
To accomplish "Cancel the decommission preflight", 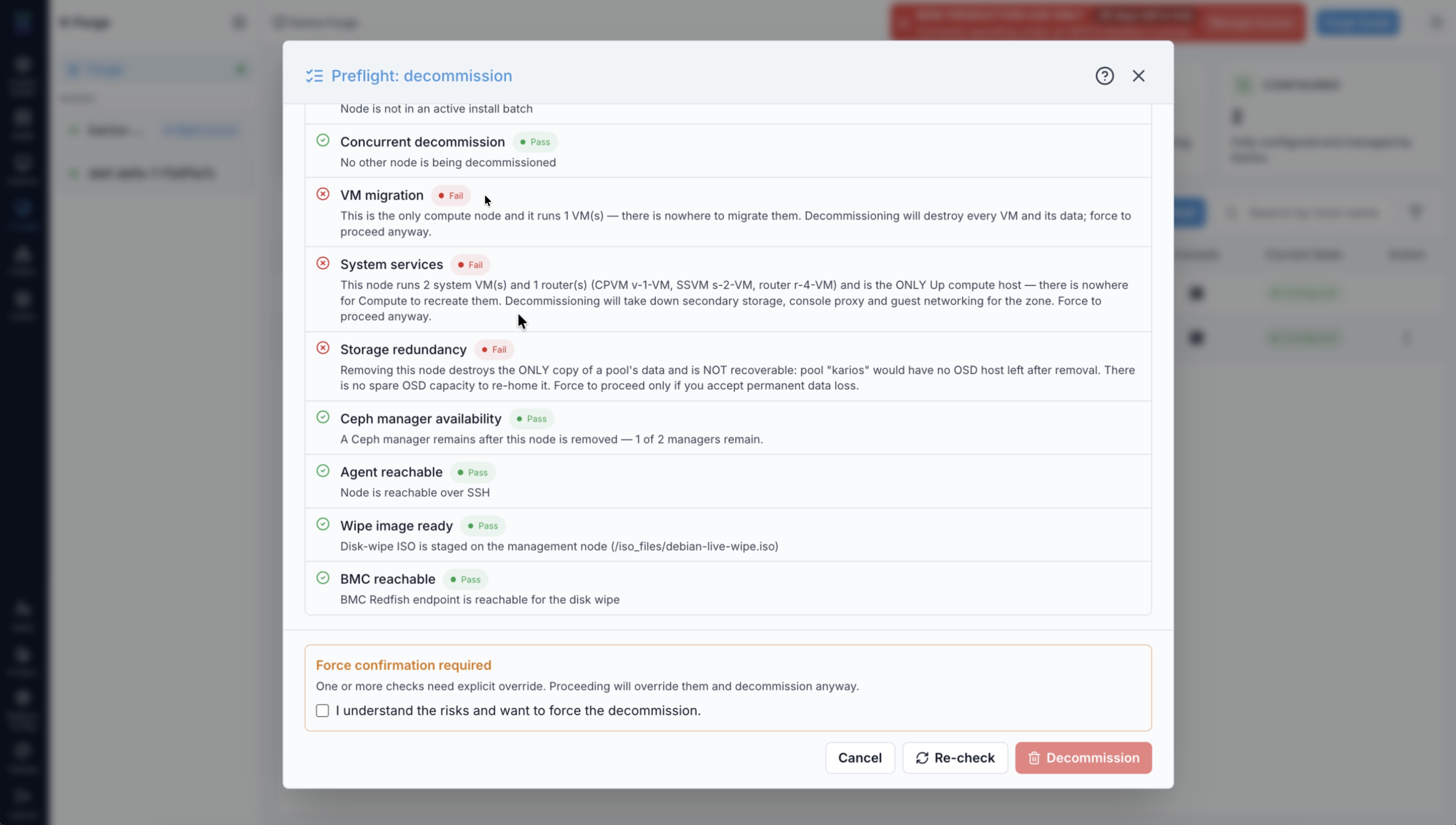I will [860, 758].
